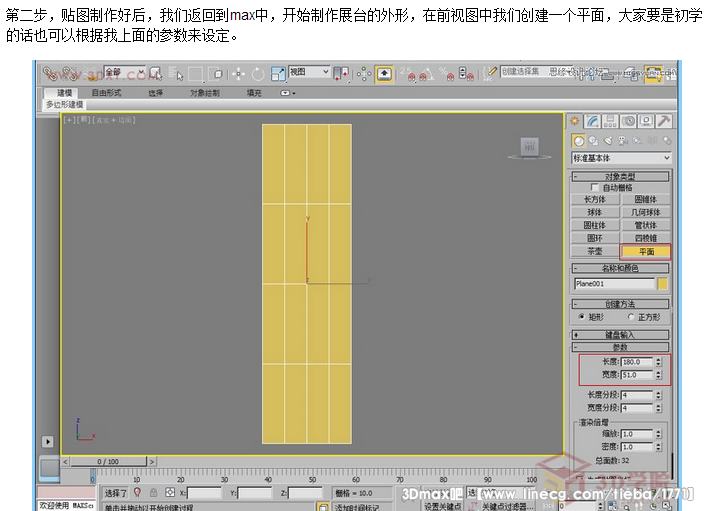Switch to the 填充 ribbon tab

(254, 93)
